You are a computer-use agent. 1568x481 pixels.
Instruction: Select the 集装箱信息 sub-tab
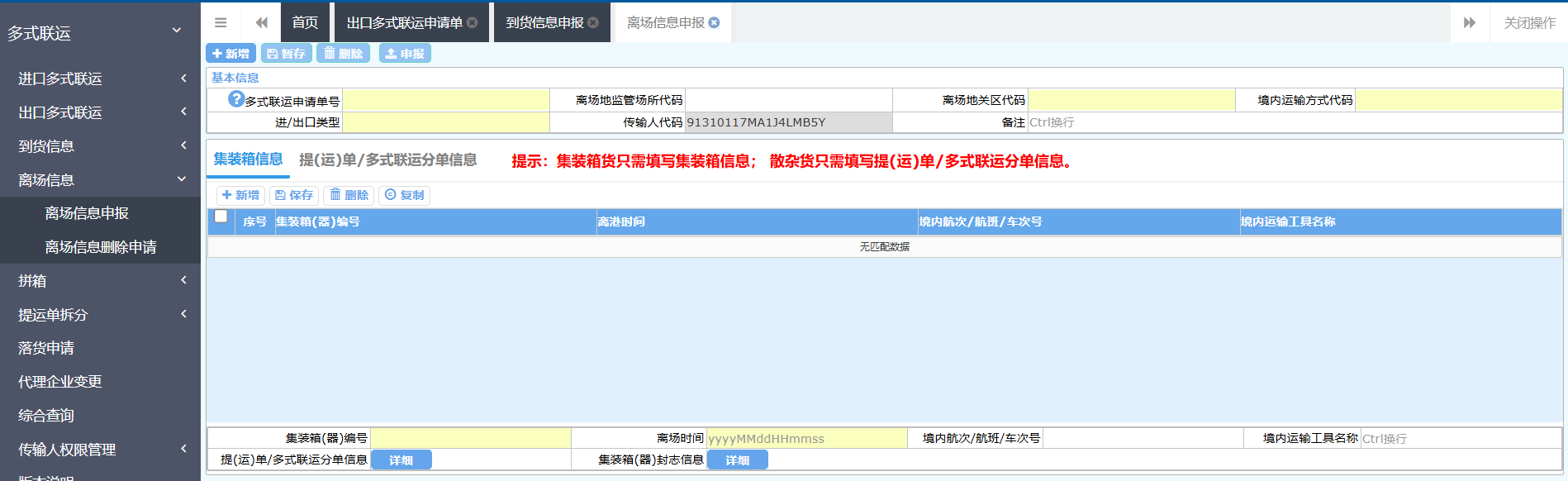(248, 160)
